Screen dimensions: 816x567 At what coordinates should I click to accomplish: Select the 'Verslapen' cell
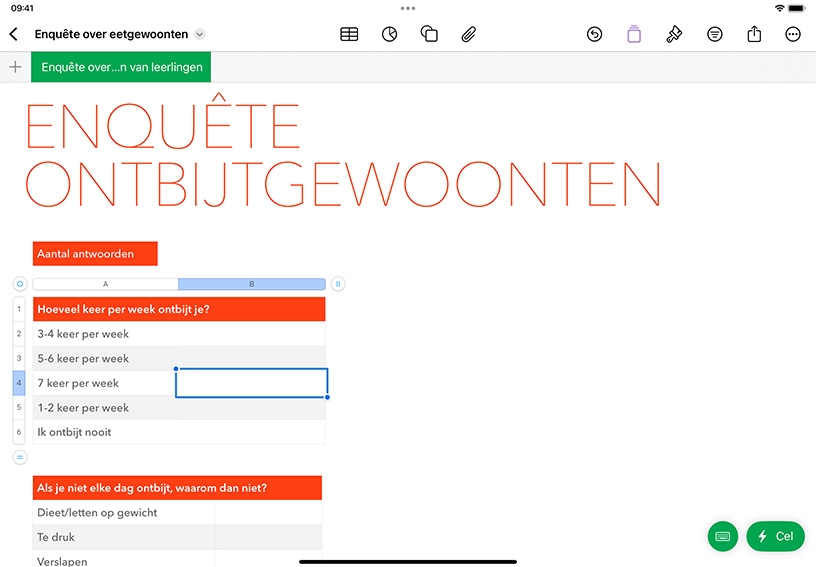click(124, 560)
